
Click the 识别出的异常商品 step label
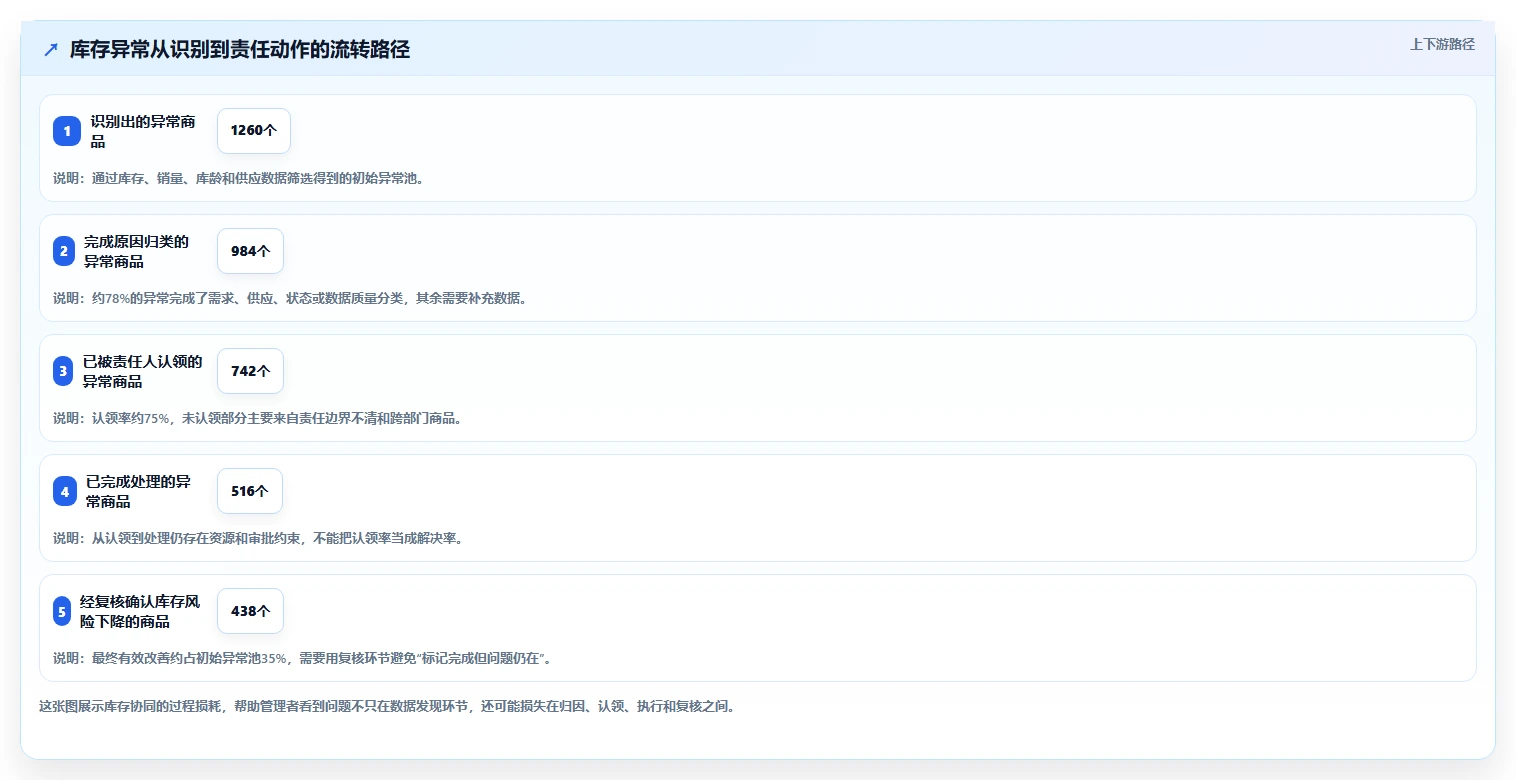[143, 131]
